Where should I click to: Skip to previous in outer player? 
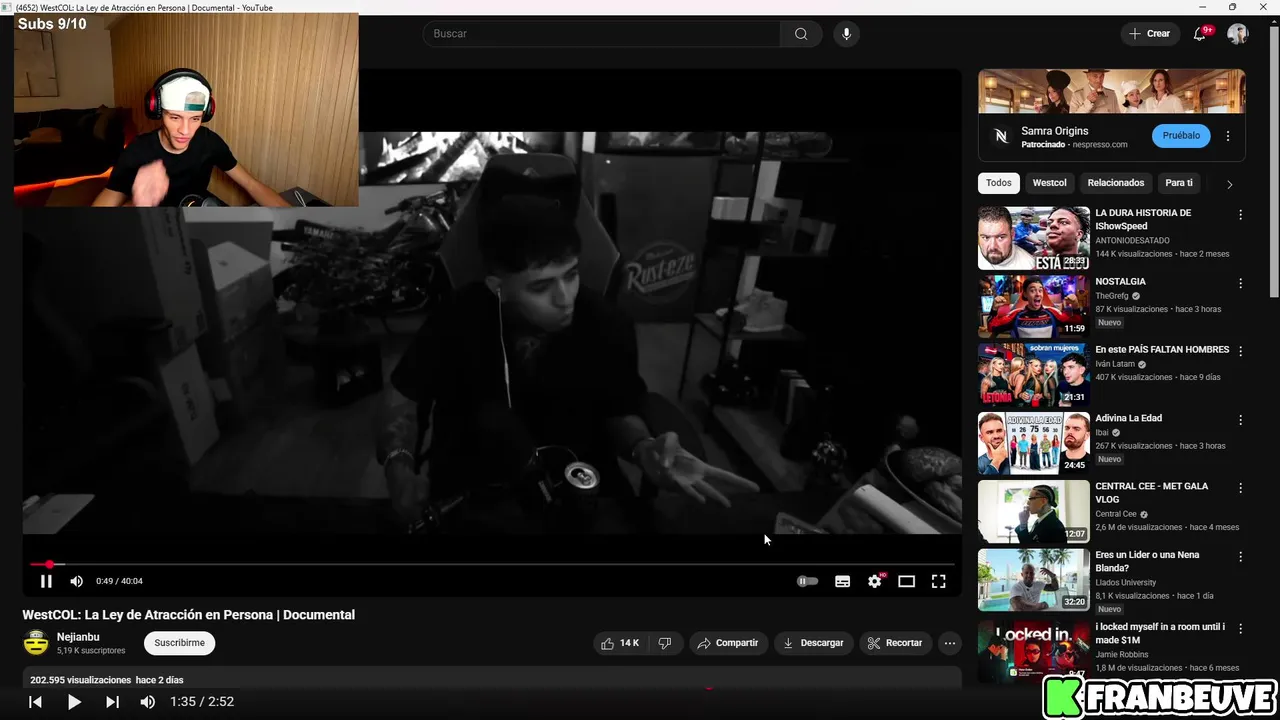pos(35,702)
